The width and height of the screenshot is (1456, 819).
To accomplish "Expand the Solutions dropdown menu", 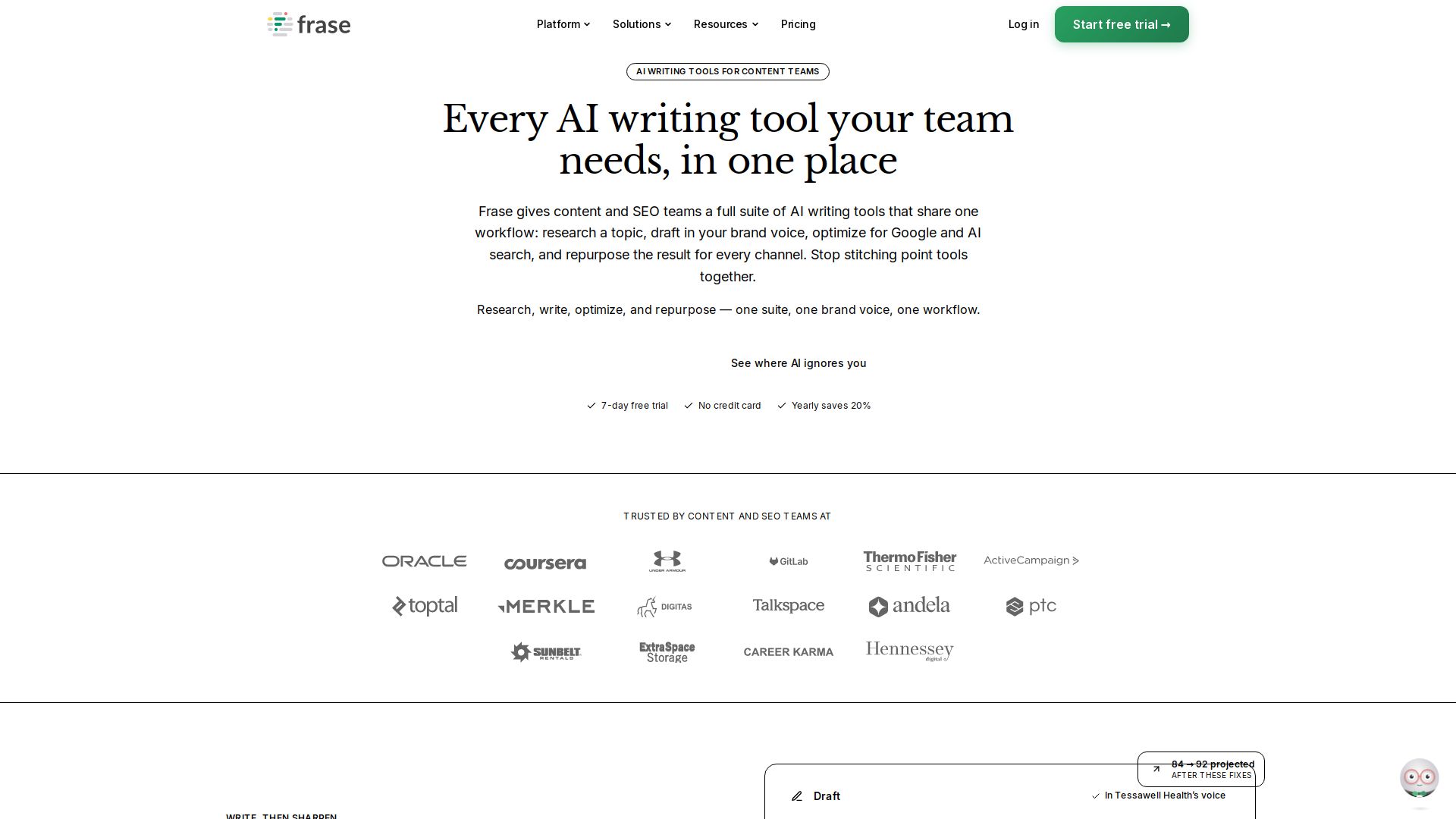I will pyautogui.click(x=642, y=24).
